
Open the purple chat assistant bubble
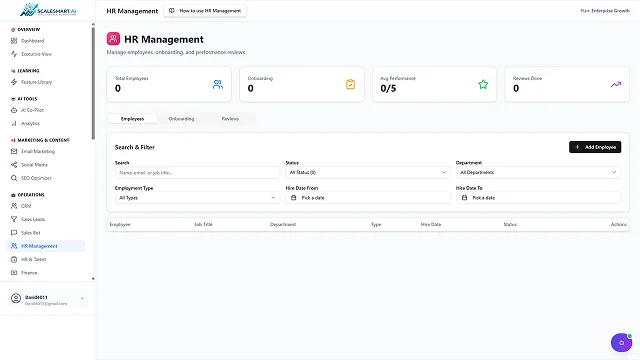coord(621,342)
